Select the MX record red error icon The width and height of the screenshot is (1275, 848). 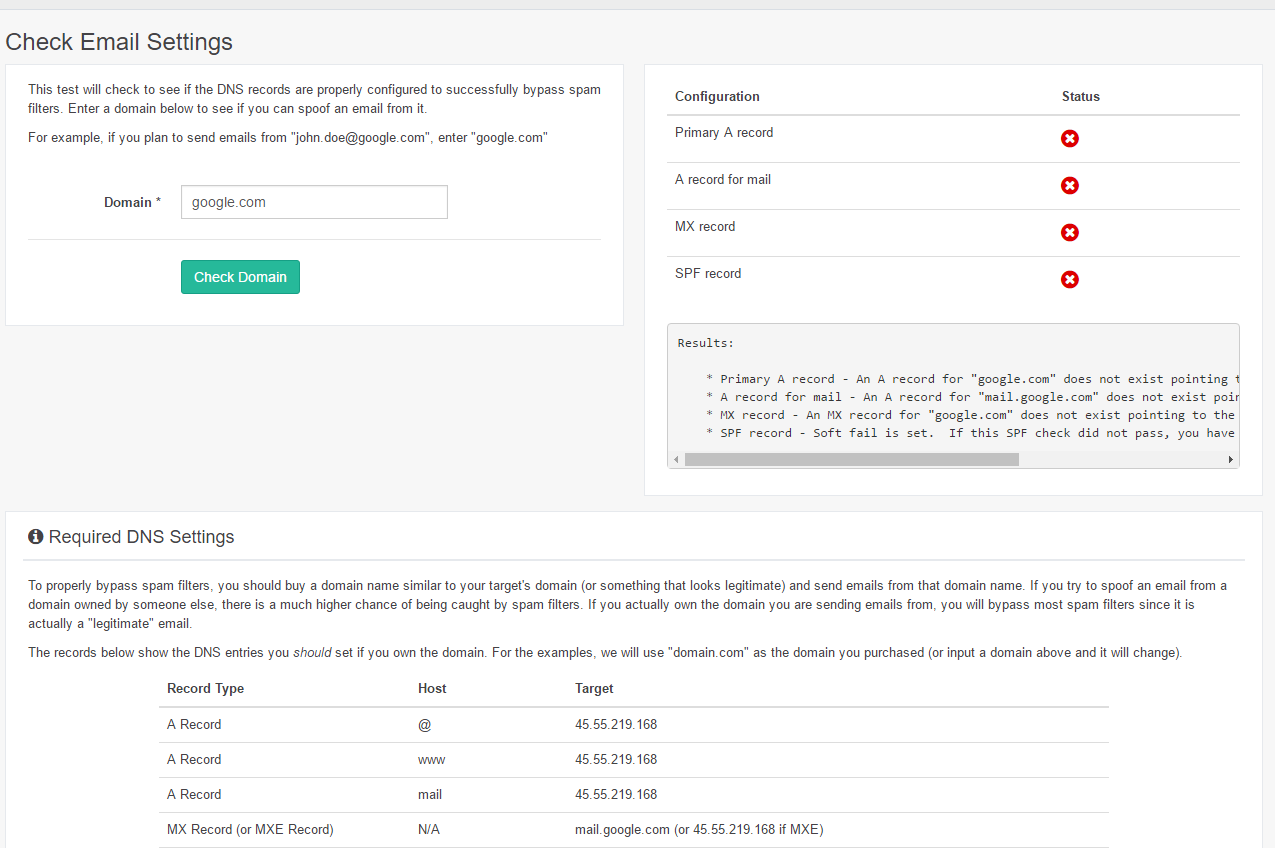[1070, 232]
